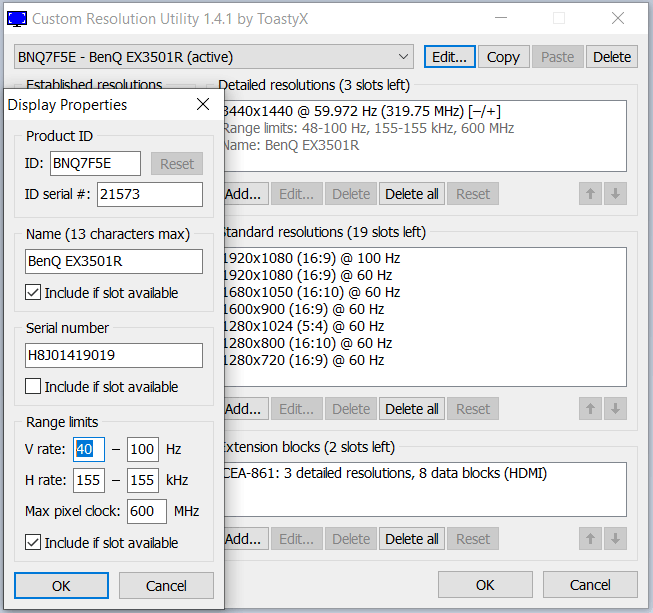Click the V rate maximum field 100
The image size is (653, 613).
coord(143,449)
